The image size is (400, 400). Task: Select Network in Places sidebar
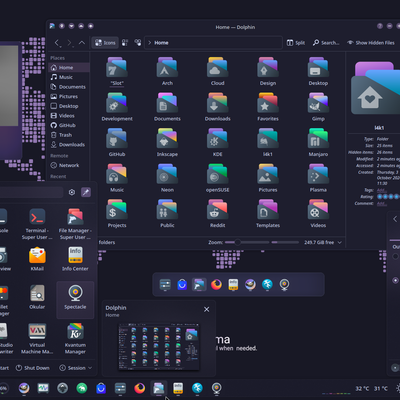click(69, 165)
